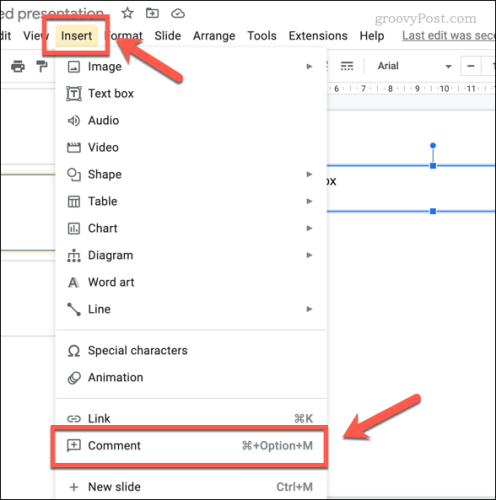Click the Table grid icon
Image resolution: width=496 pixels, height=500 pixels.
(74, 202)
